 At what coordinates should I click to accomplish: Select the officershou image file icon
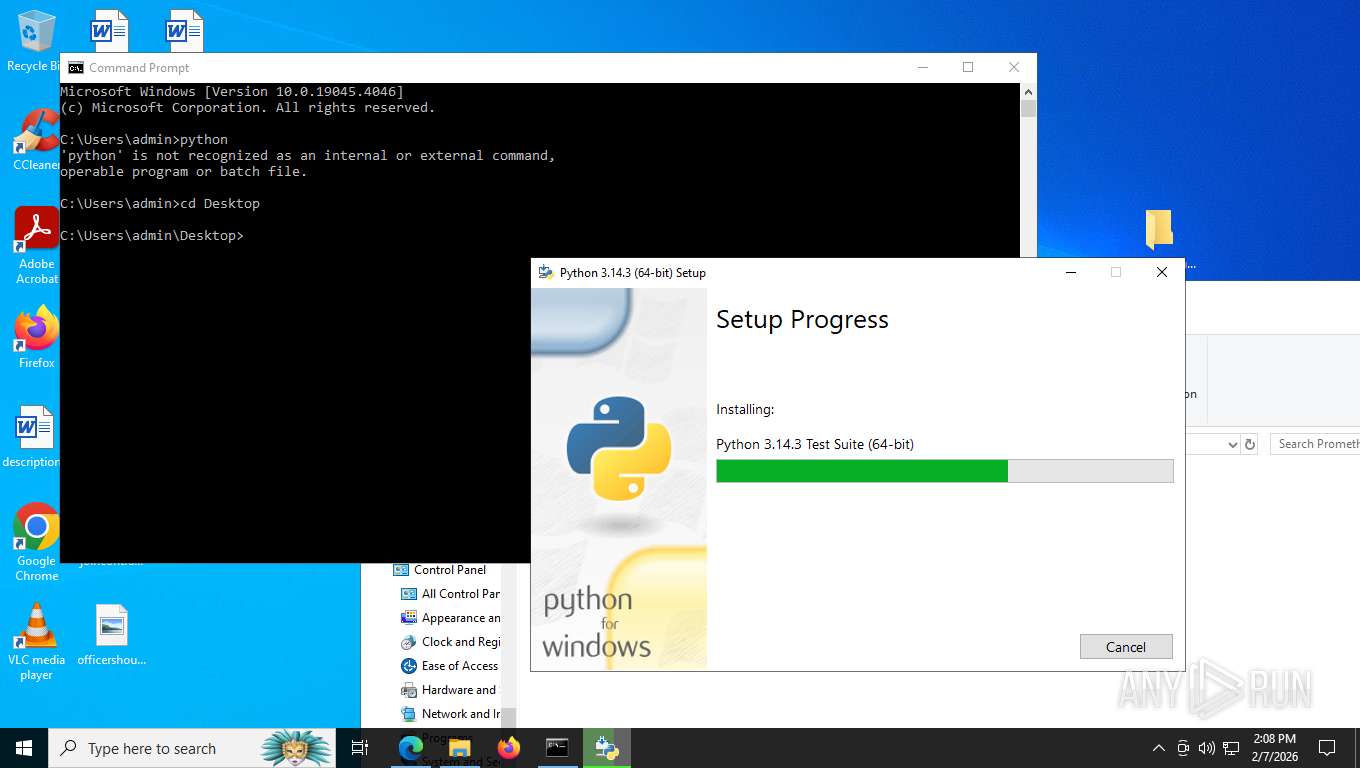(x=112, y=635)
